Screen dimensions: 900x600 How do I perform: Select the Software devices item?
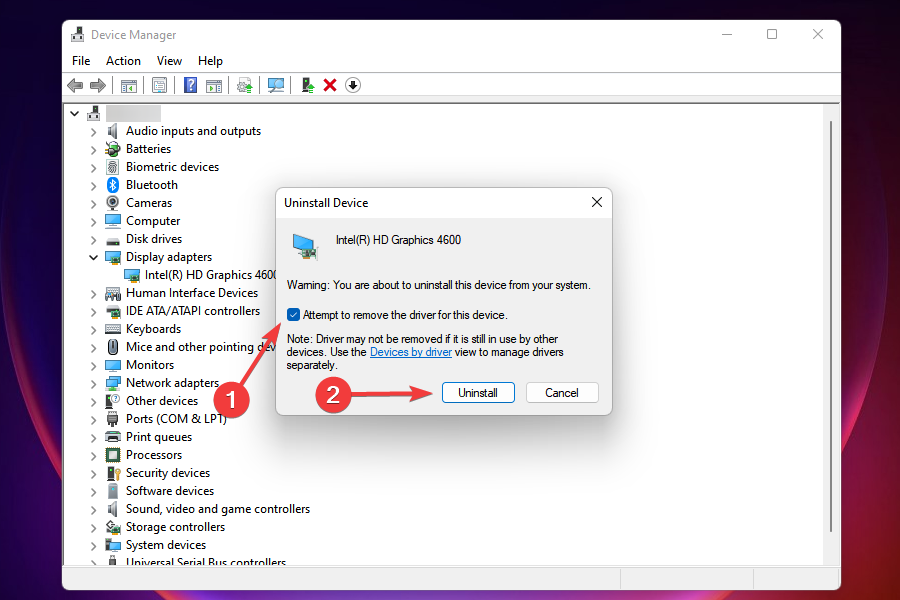(x=170, y=491)
